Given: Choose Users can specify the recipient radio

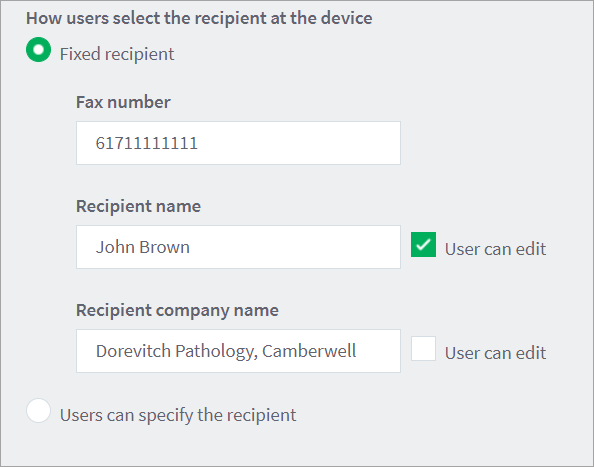Looking at the screenshot, I should tap(38, 411).
